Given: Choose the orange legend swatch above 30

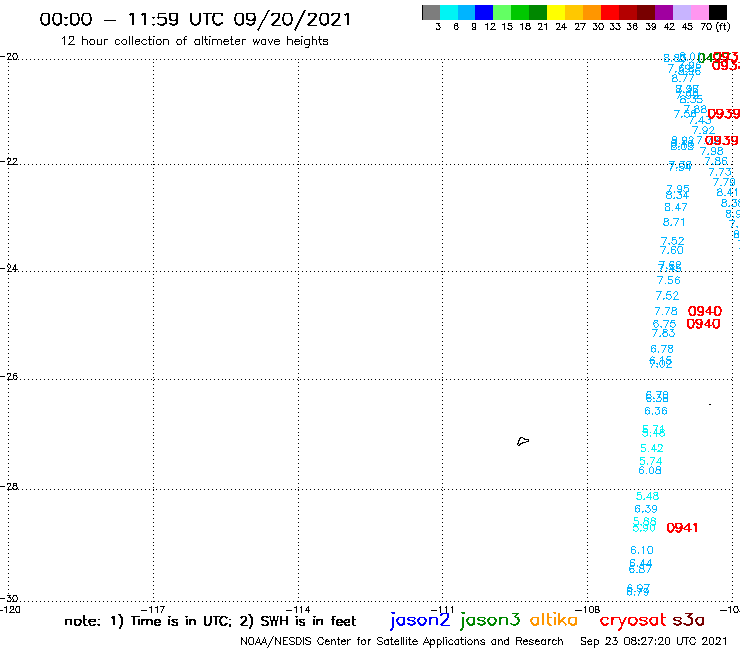Looking at the screenshot, I should point(592,12).
